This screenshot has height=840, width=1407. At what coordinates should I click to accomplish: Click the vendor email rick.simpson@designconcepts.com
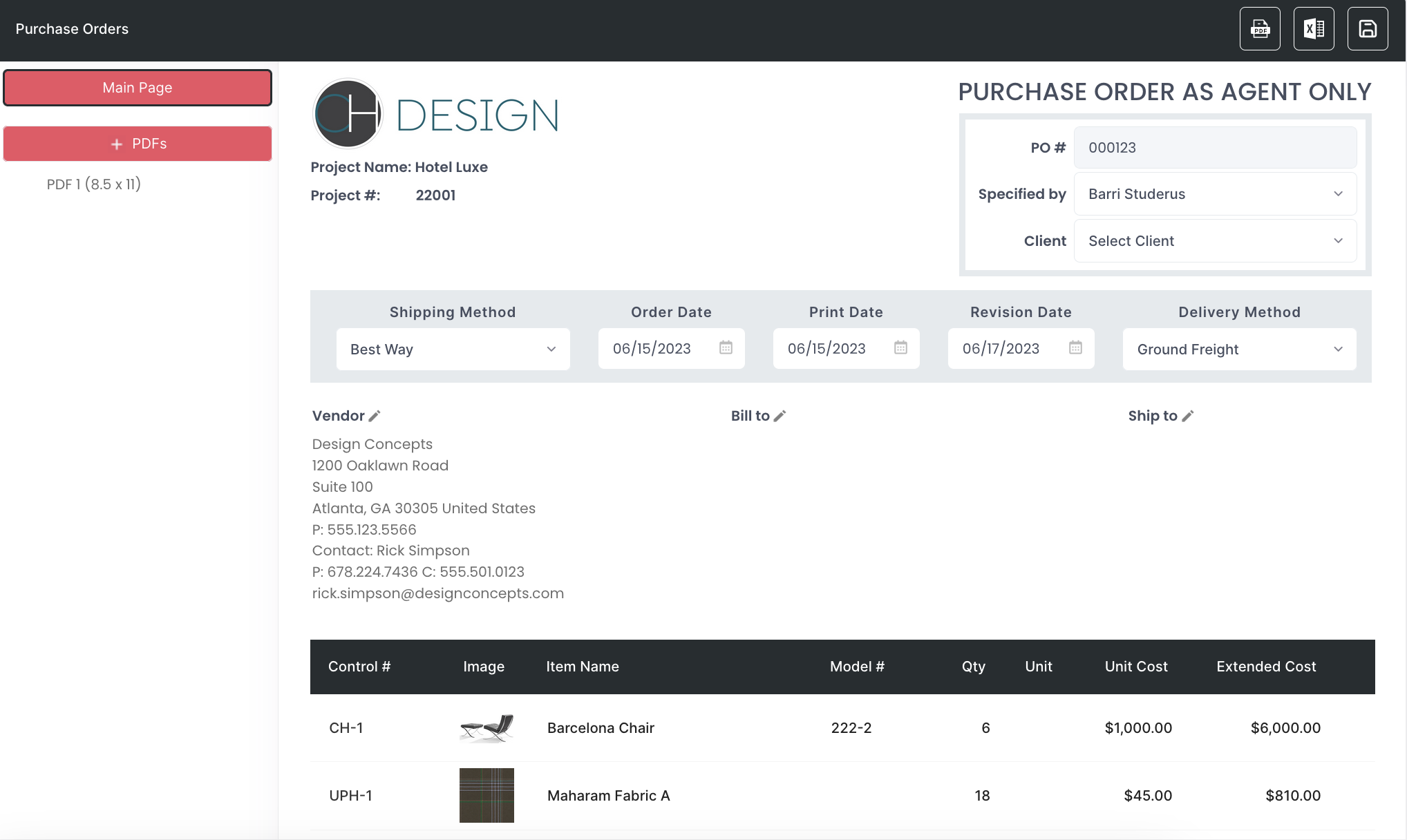pos(438,593)
